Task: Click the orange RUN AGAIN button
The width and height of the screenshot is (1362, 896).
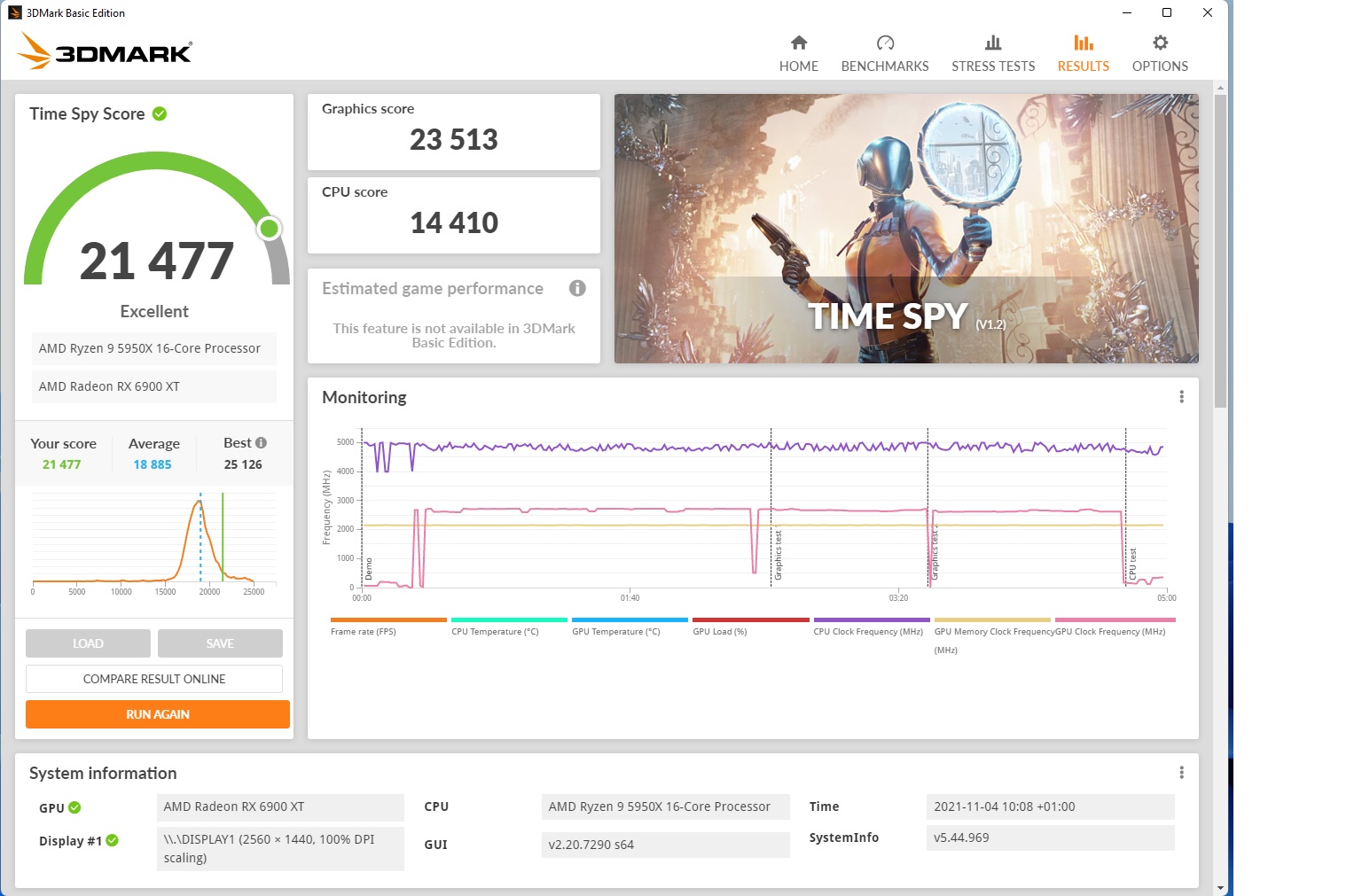Action: coord(158,714)
